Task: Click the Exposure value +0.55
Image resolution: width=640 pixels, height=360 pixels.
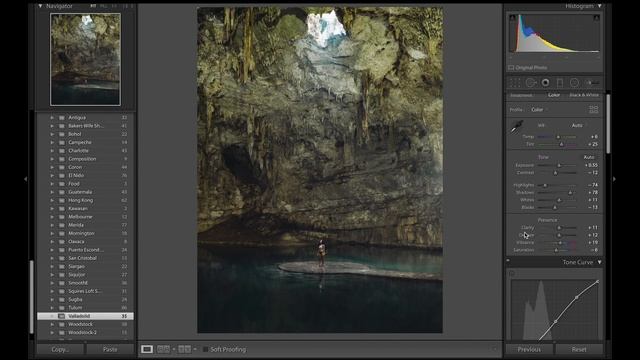Action: [x=591, y=165]
